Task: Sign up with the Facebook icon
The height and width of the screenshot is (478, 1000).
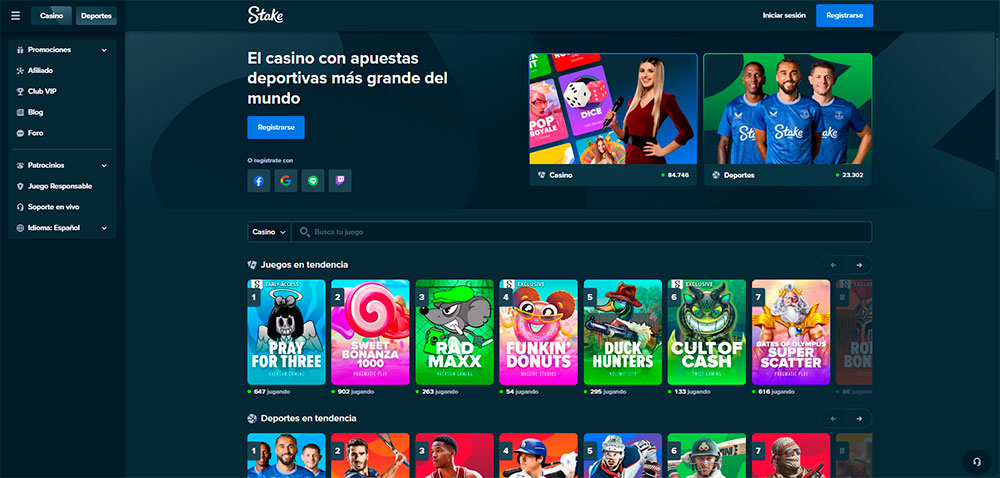Action: pyautogui.click(x=259, y=181)
